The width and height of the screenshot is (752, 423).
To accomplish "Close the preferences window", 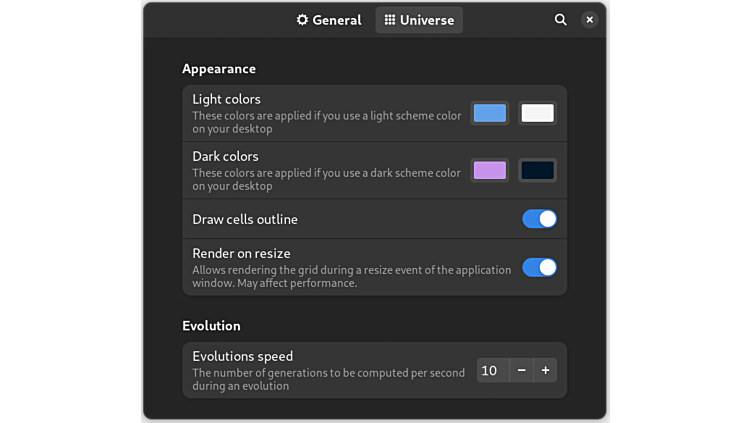I will pos(590,20).
